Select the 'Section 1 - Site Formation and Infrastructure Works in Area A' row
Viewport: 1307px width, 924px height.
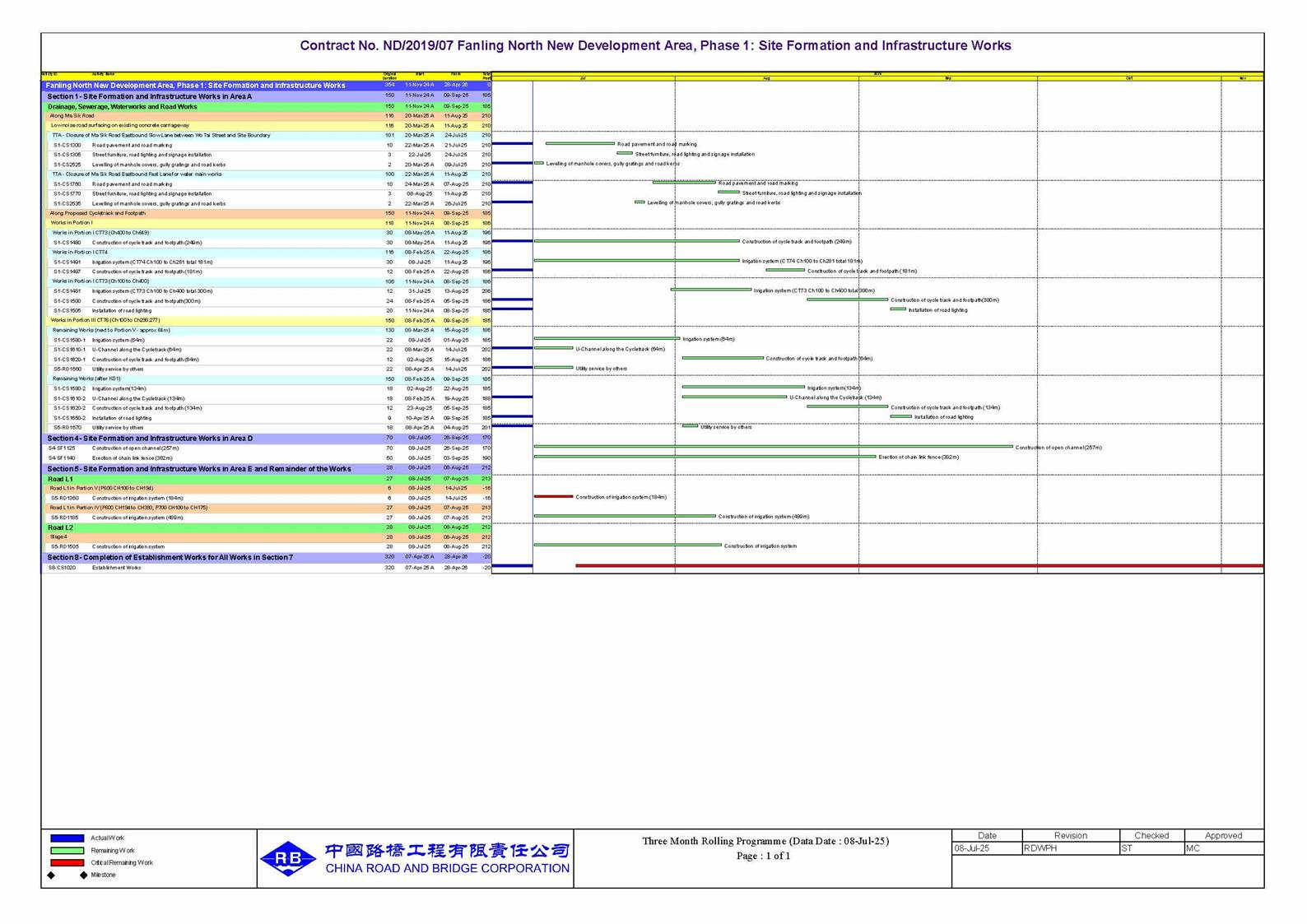(266, 96)
